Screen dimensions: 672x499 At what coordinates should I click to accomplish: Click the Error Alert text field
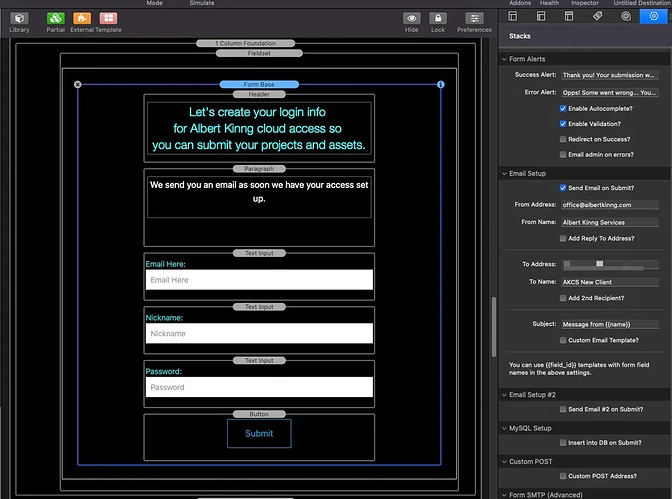610,93
